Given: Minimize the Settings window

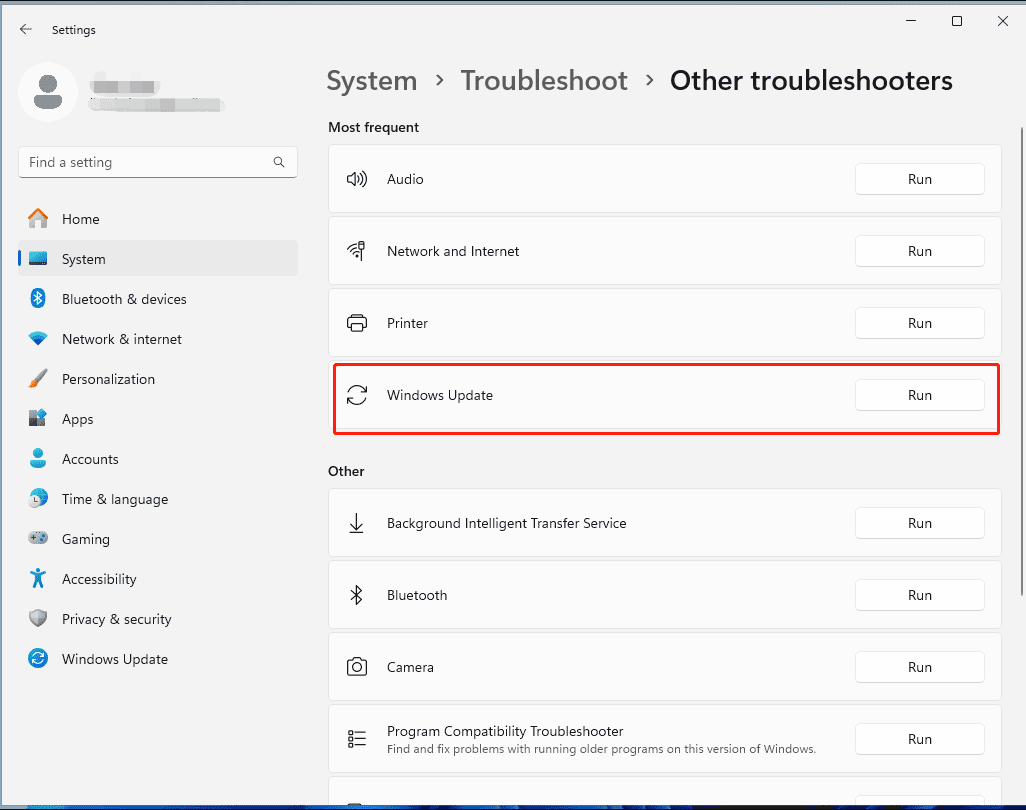Looking at the screenshot, I should pyautogui.click(x=911, y=21).
